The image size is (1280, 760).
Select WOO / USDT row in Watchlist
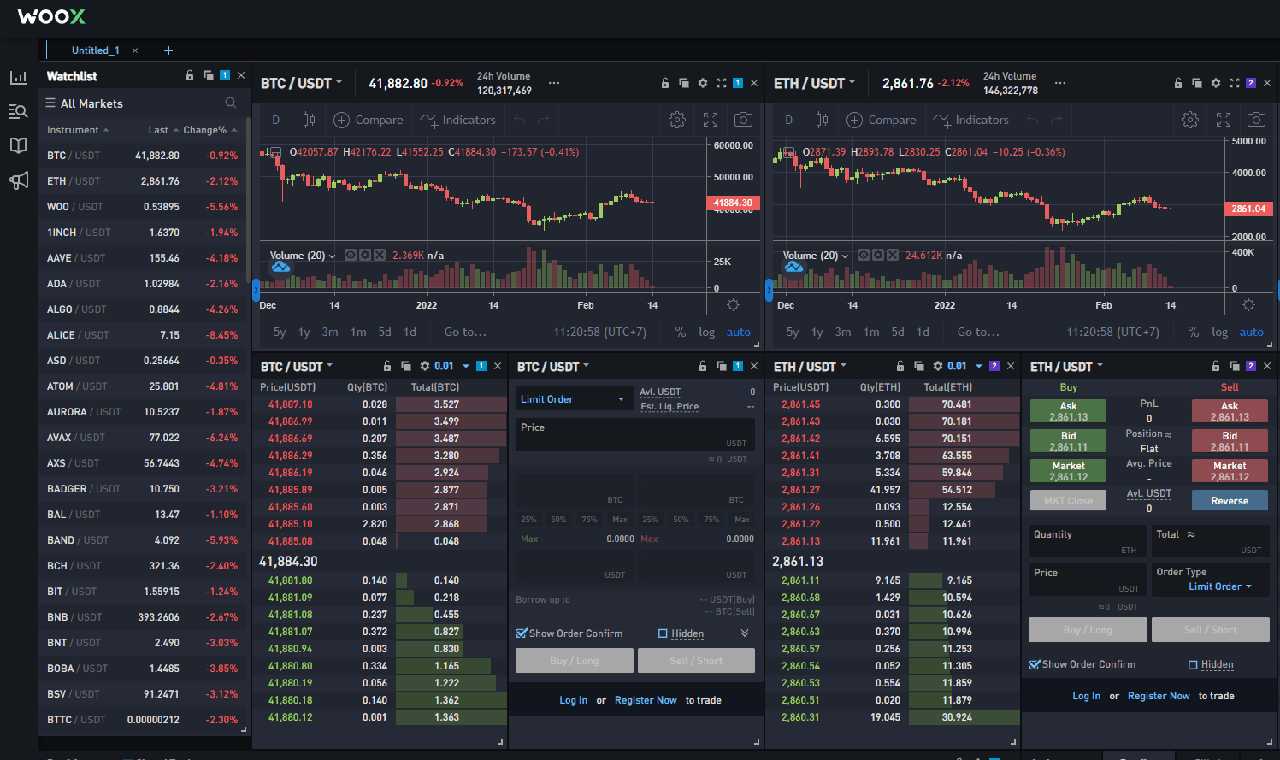coord(141,207)
